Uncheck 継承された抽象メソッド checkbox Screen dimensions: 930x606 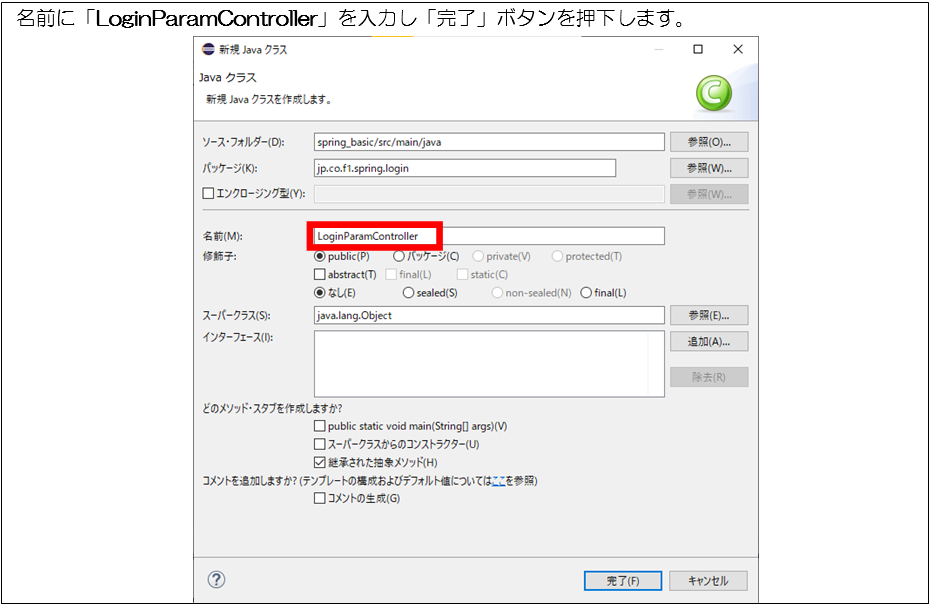point(320,462)
